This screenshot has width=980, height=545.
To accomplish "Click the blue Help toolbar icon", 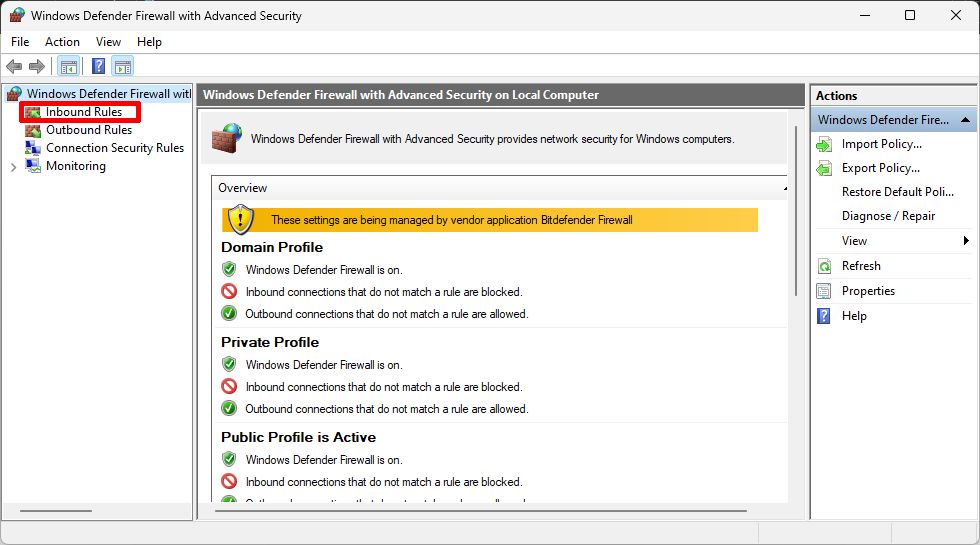I will pyautogui.click(x=98, y=67).
